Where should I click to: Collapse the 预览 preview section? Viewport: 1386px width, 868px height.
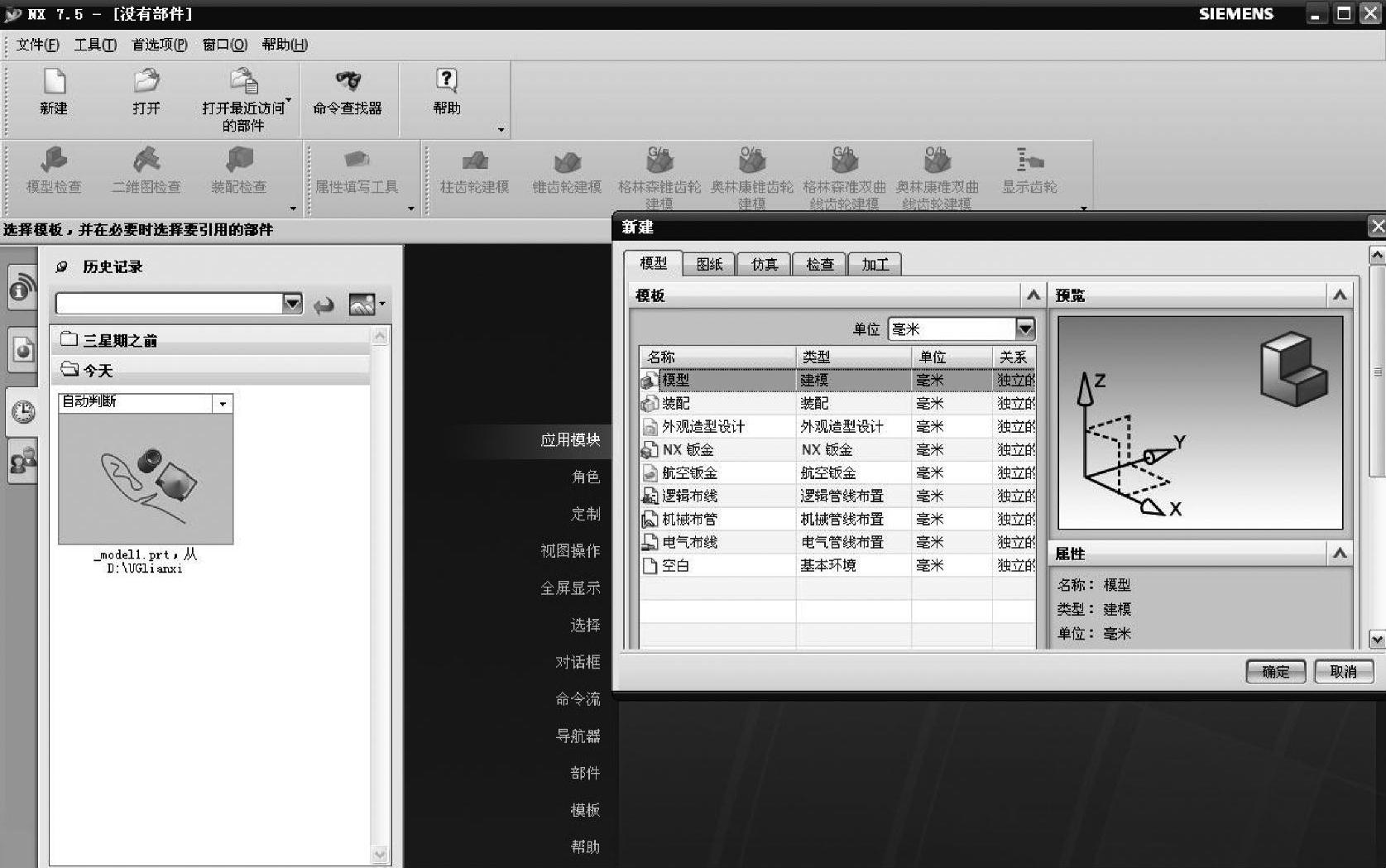pos(1340,295)
